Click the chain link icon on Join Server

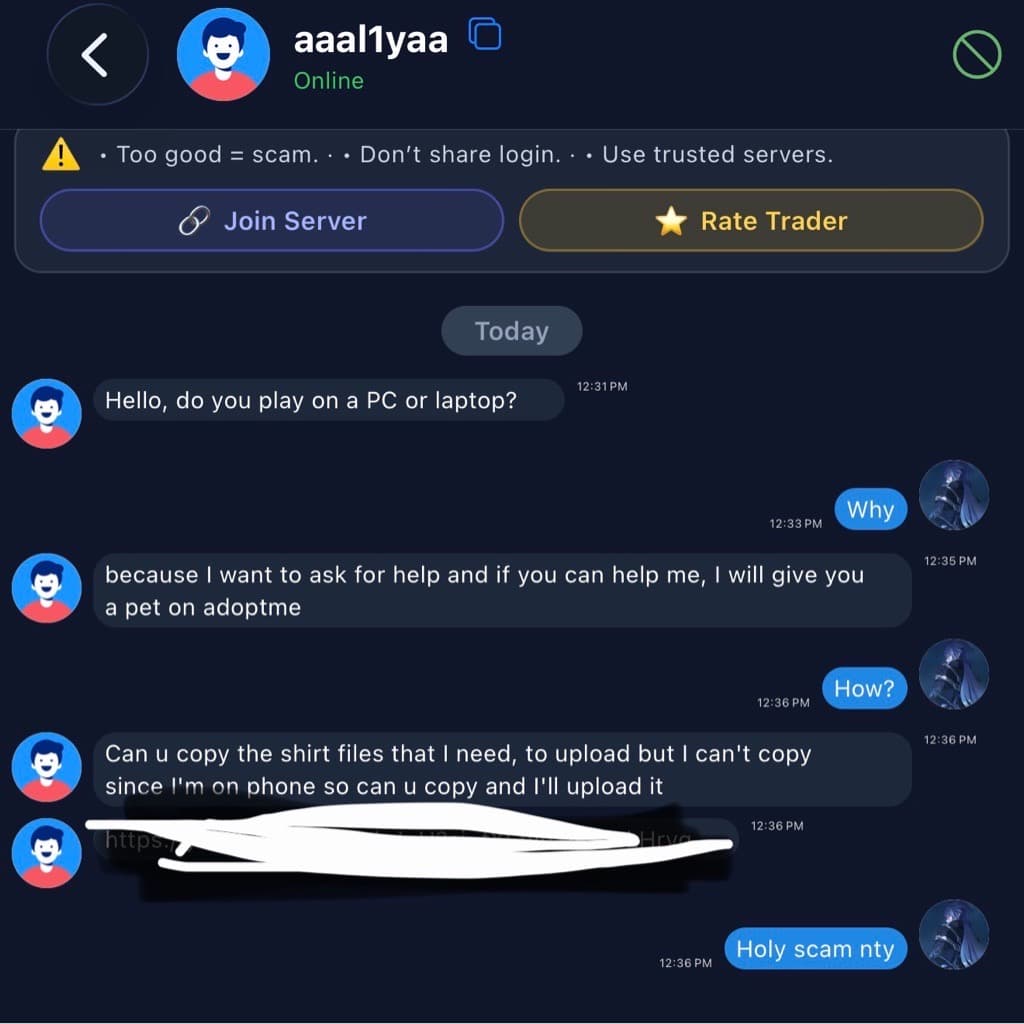(194, 221)
